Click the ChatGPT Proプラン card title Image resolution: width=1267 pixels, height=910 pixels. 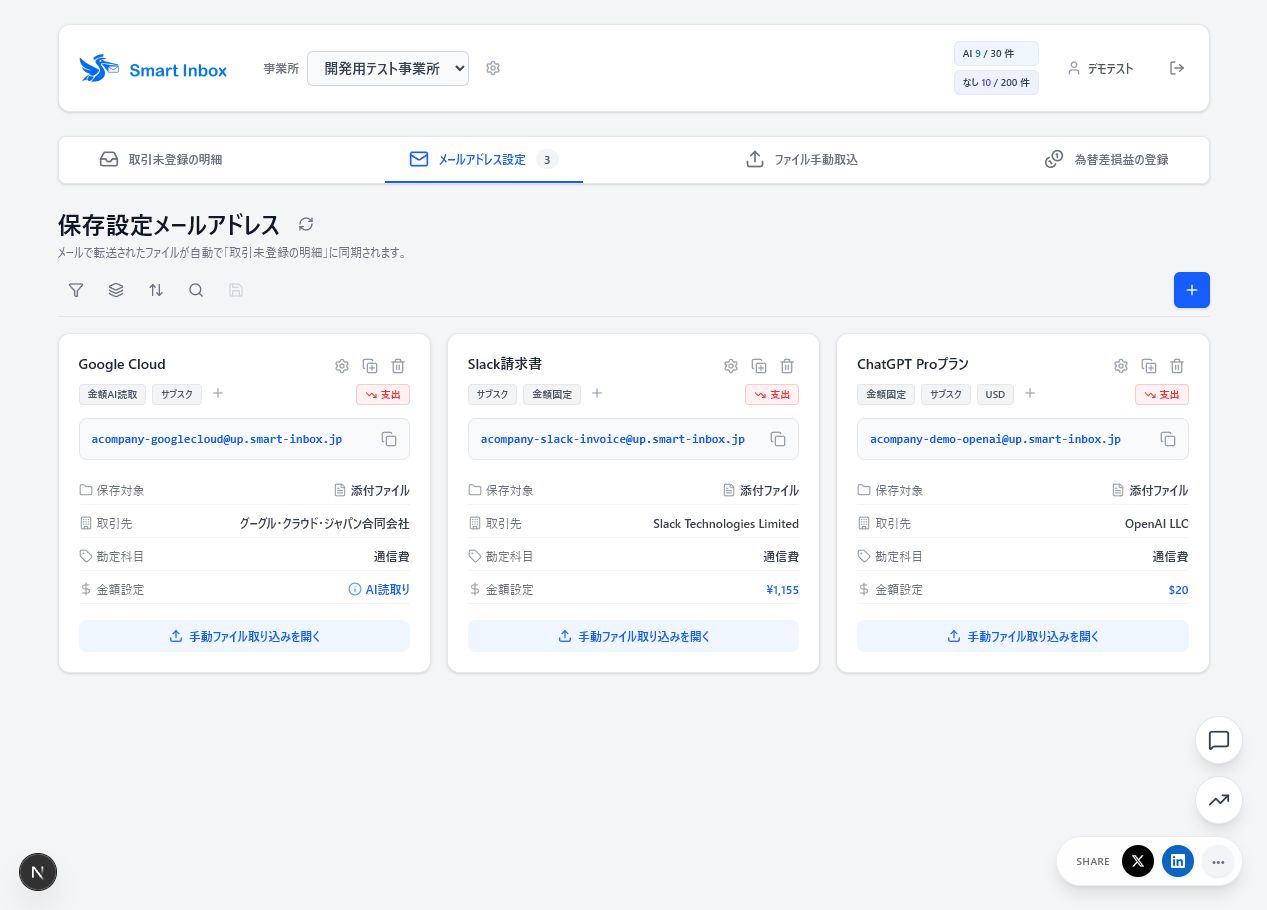913,364
